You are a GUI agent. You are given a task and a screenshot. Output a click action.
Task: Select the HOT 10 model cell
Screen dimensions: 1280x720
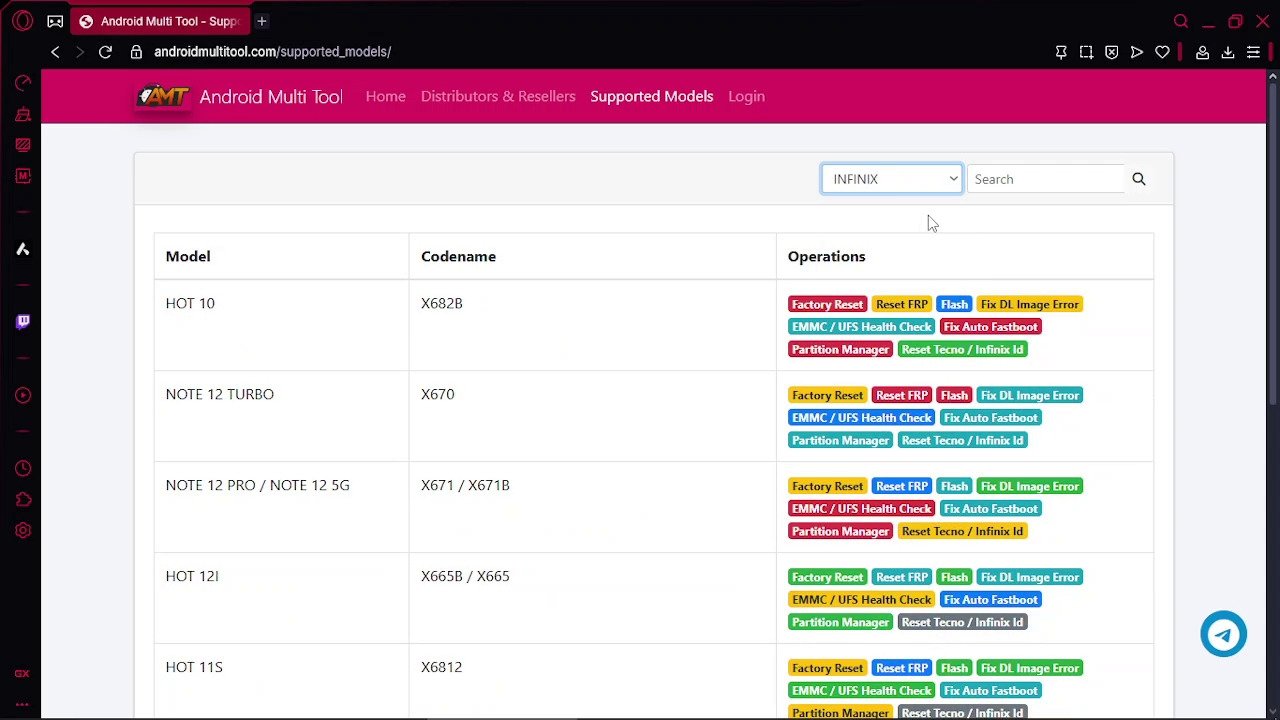[281, 325]
